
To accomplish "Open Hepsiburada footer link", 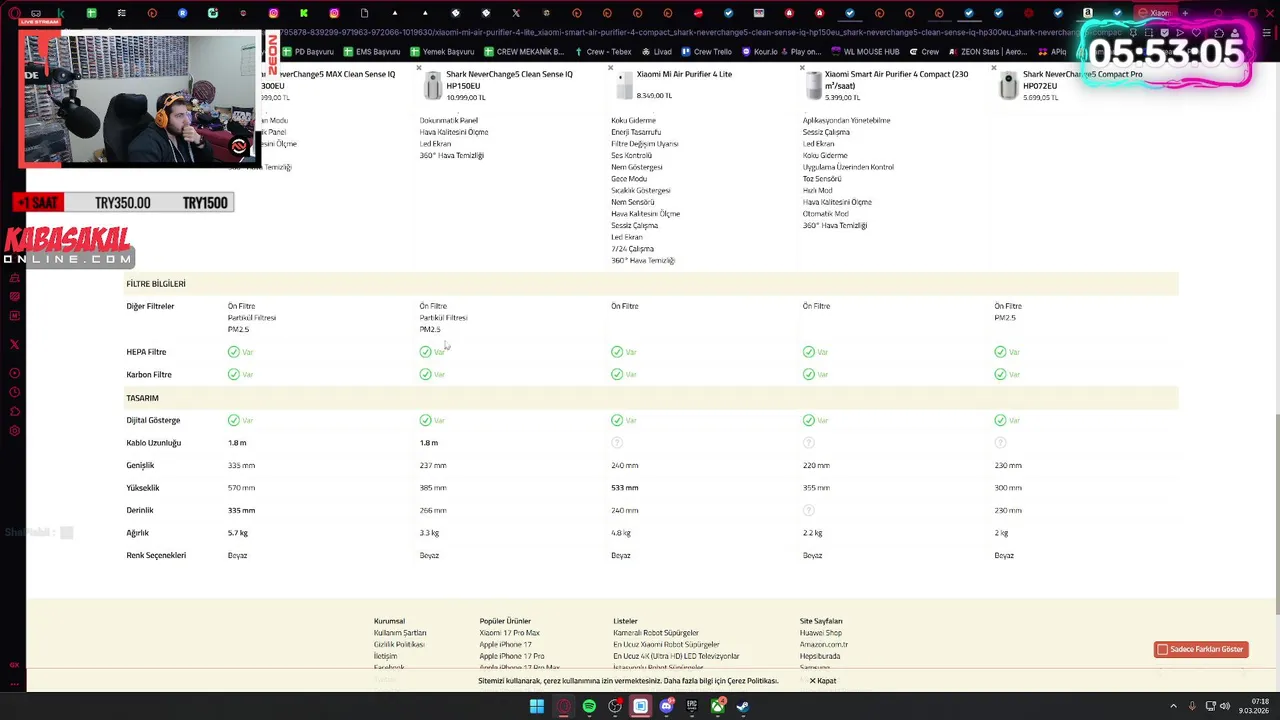I will pyautogui.click(x=820, y=656).
